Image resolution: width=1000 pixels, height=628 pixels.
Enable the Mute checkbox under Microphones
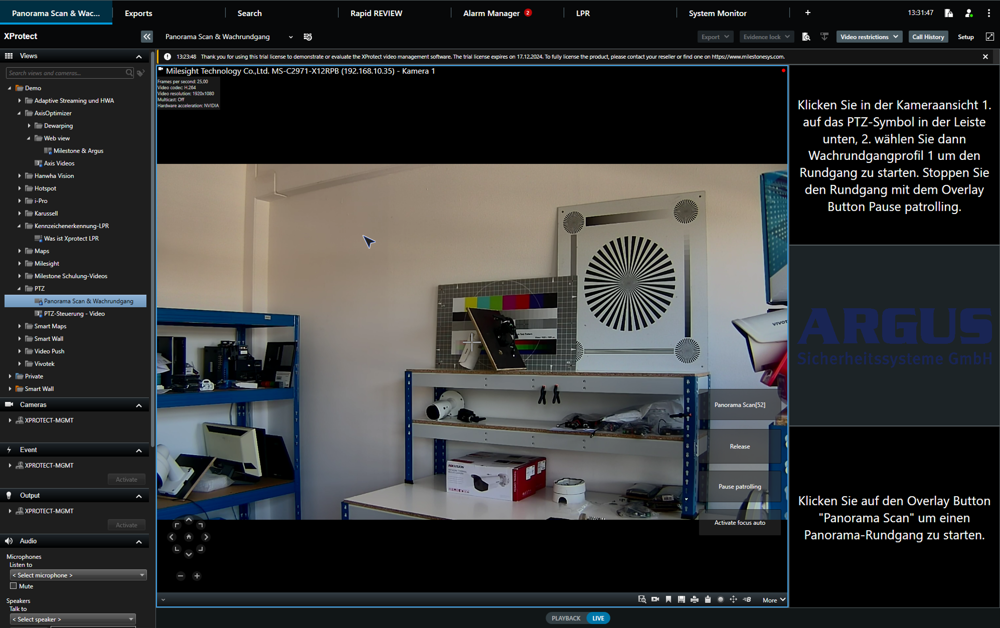coord(13,586)
